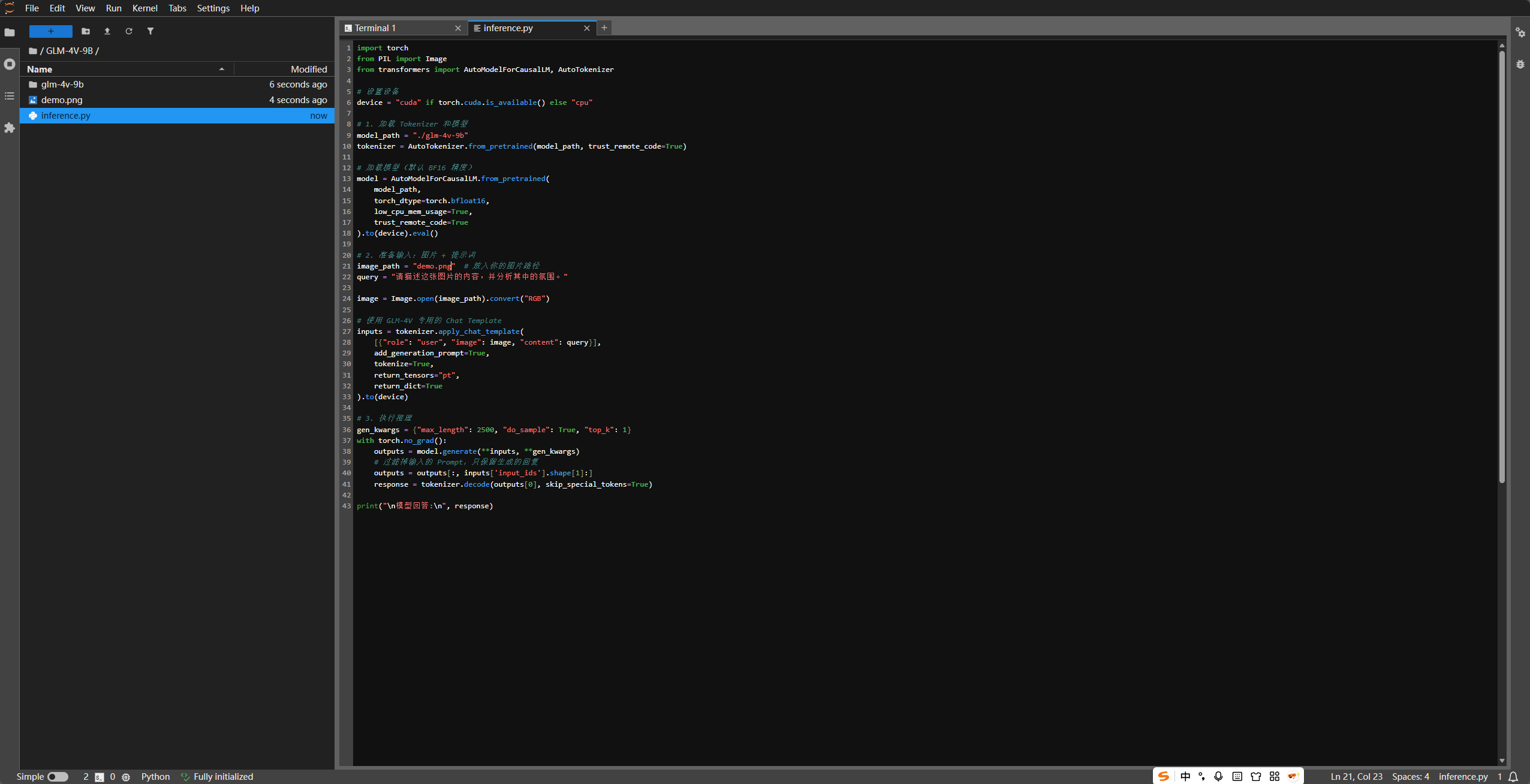Click the blue New Launcher plus button

point(51,31)
